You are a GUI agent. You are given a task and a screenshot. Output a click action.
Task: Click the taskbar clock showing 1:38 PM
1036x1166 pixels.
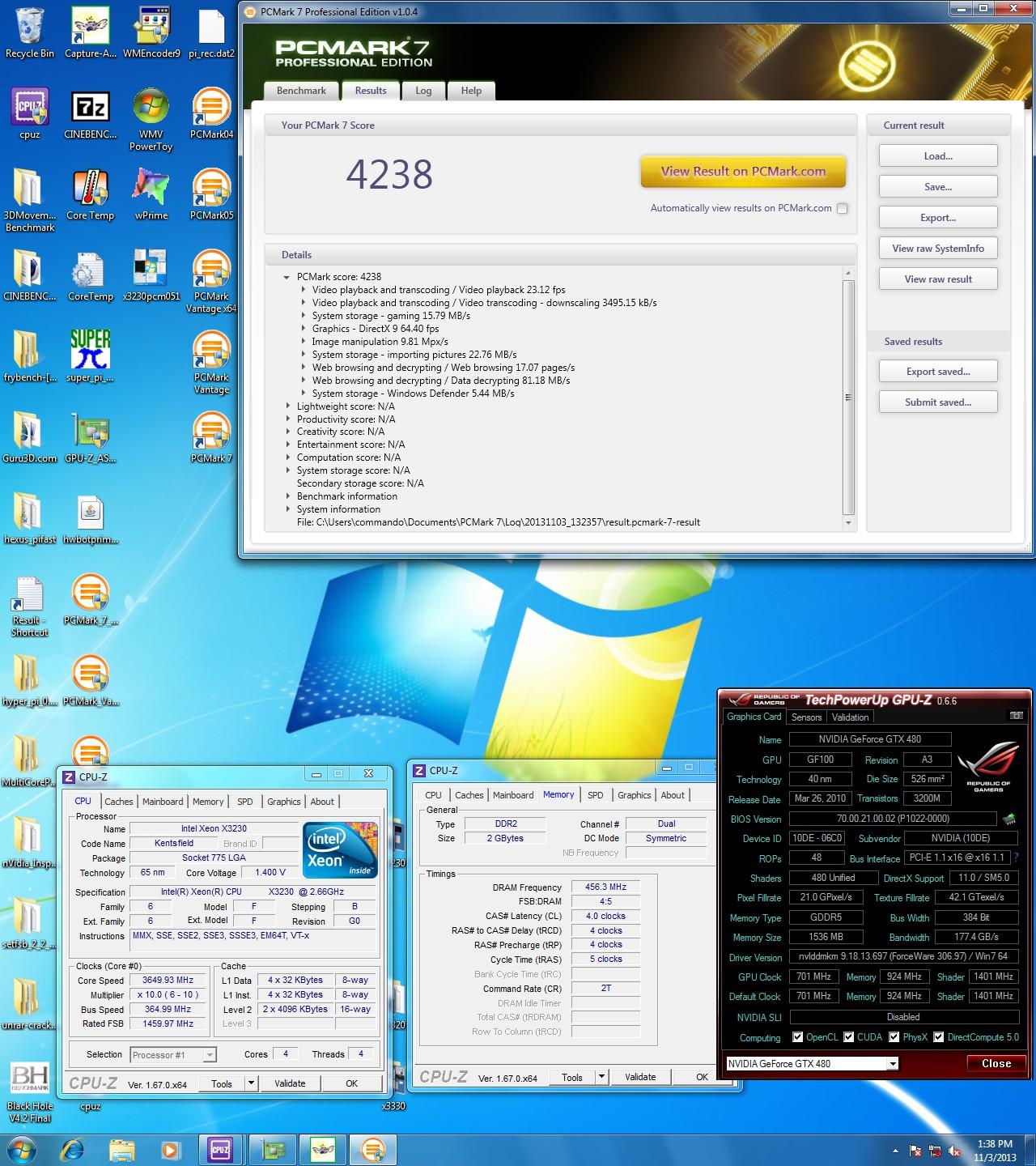995,1151
